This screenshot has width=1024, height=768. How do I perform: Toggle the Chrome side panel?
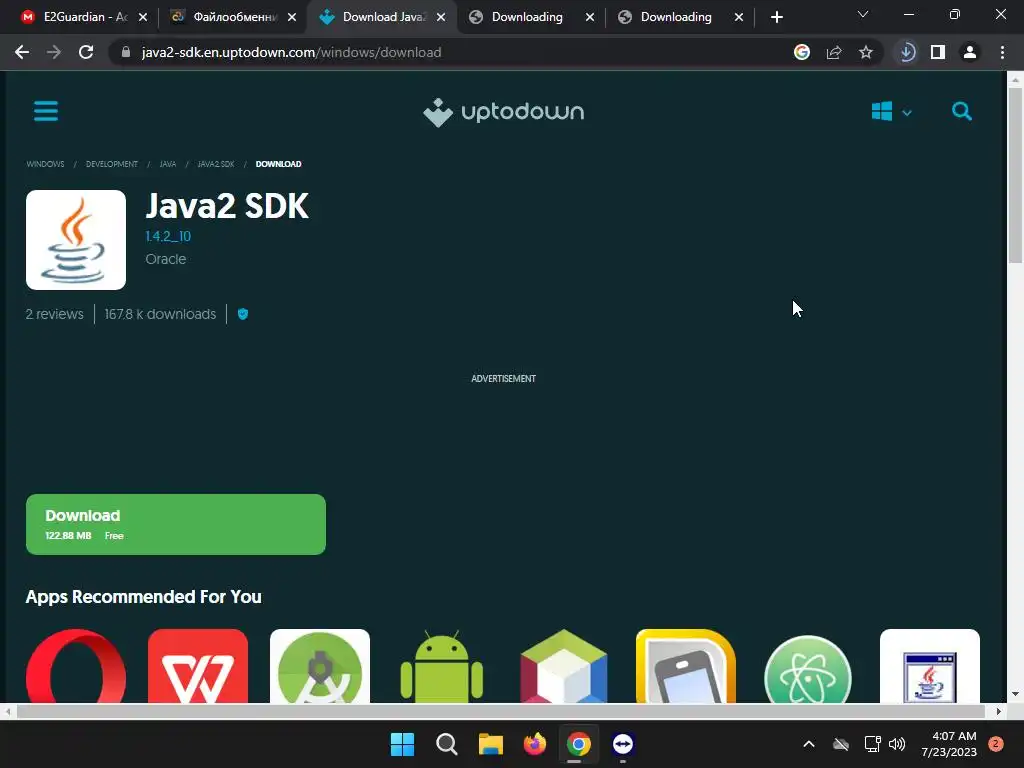tap(938, 52)
